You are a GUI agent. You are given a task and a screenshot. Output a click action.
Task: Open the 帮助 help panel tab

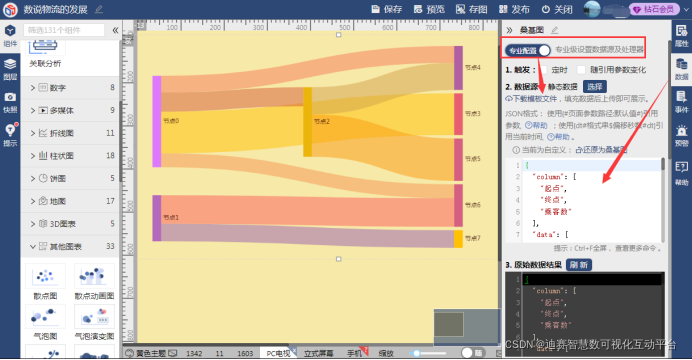tap(681, 173)
